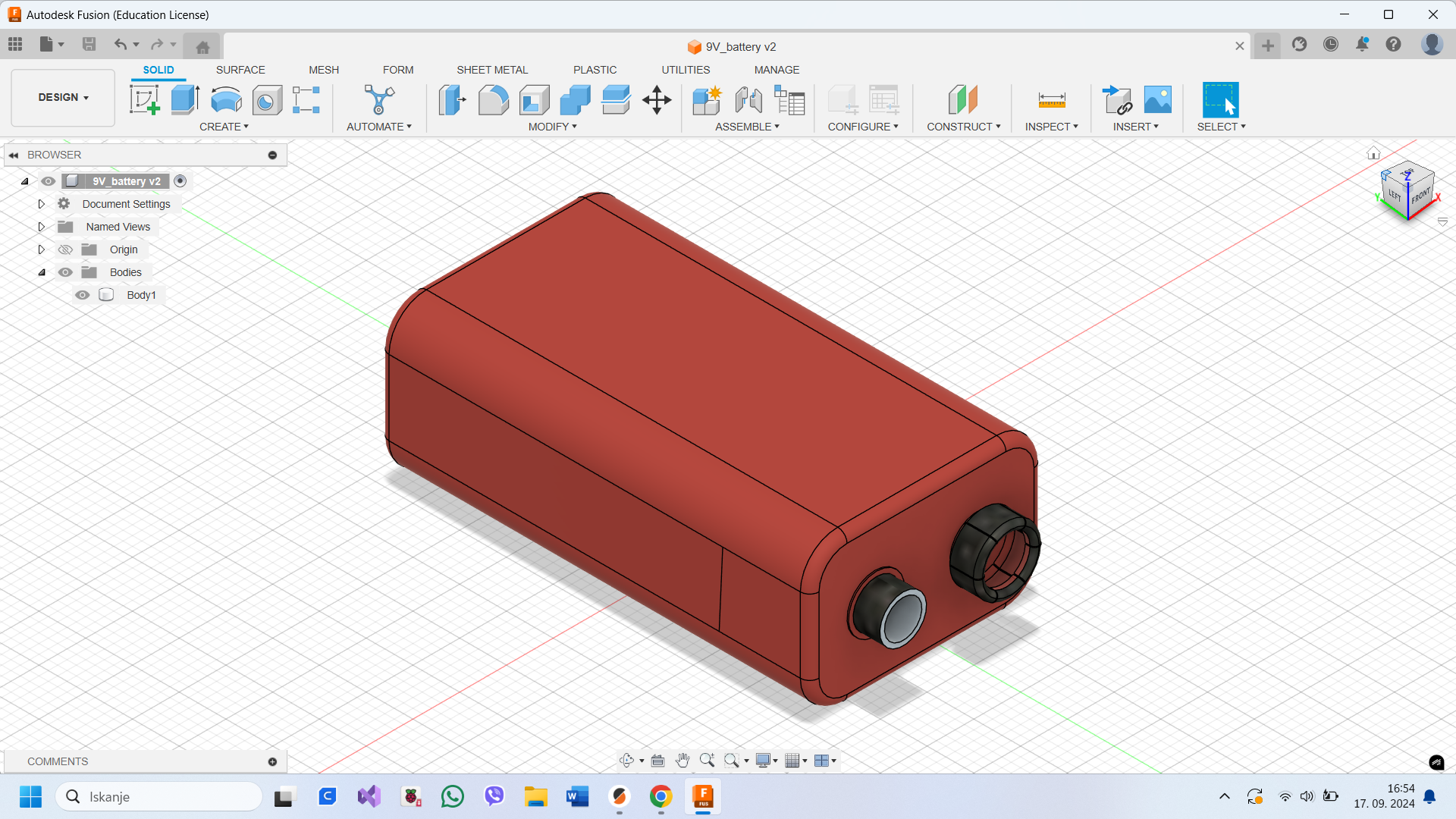Click the Joint tool icon
This screenshot has height=819, width=1456.
pyautogui.click(x=748, y=99)
